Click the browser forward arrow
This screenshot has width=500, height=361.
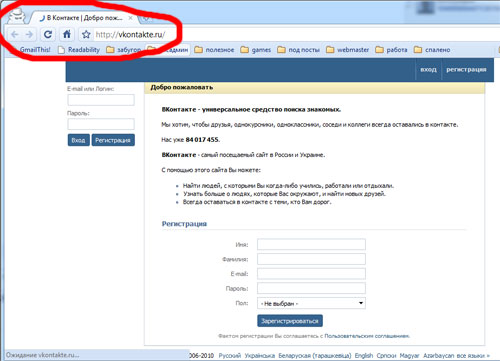point(29,34)
